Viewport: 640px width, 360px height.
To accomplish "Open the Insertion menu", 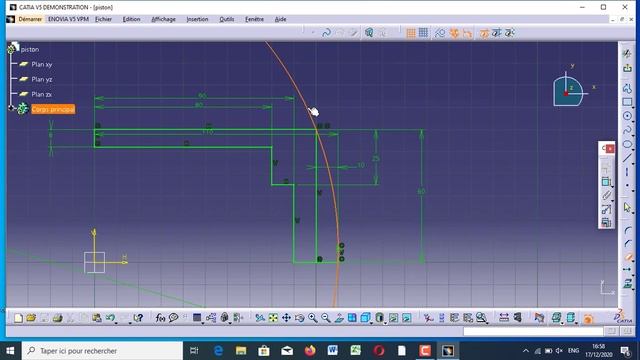I will (x=197, y=19).
